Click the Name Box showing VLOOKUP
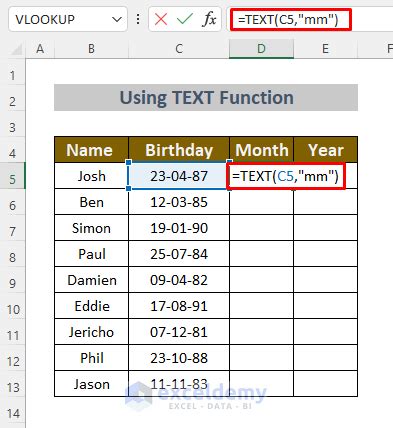This screenshot has height=428, width=393. tap(68, 19)
